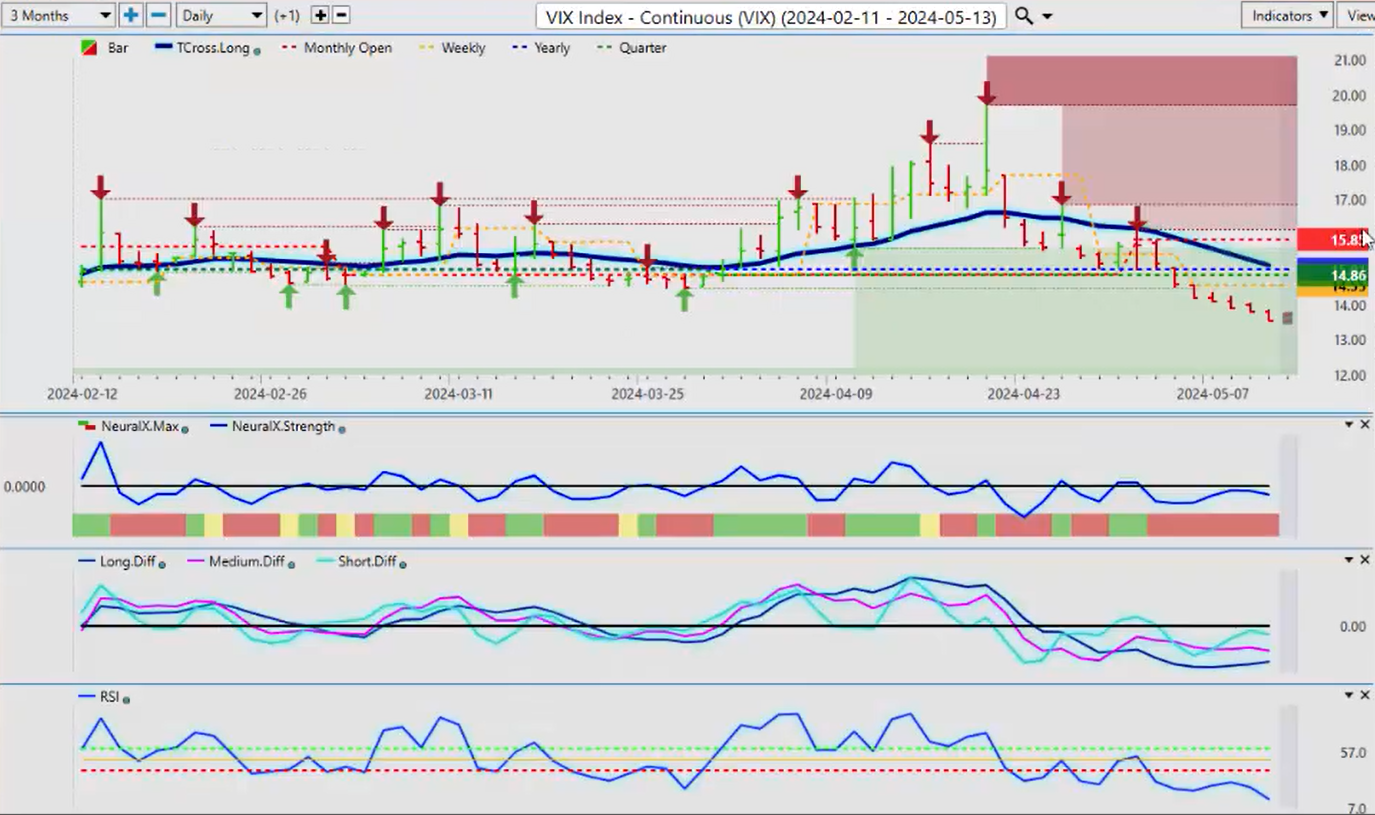Click the dot next to NeuralX.Max
Image resolution: width=1375 pixels, height=815 pixels.
click(x=186, y=428)
